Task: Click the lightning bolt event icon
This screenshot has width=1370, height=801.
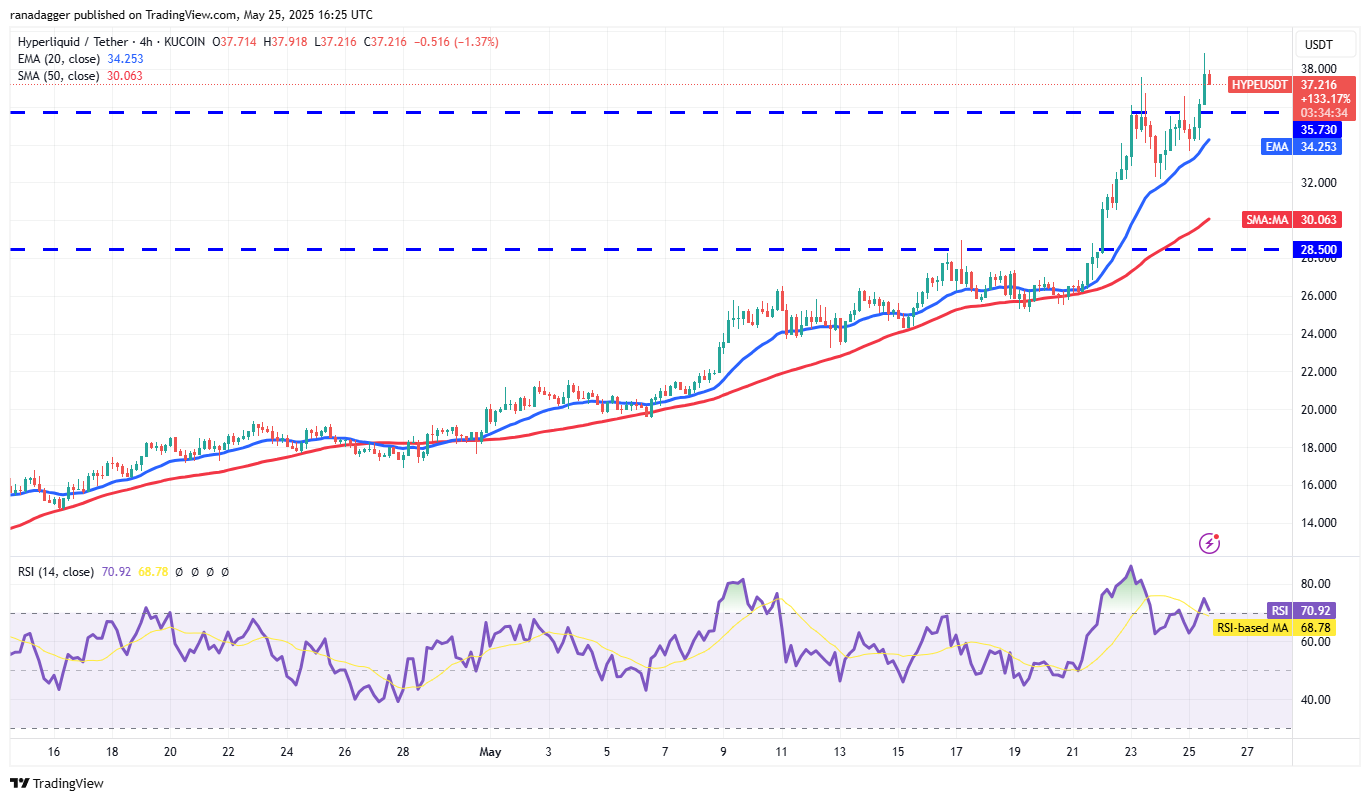Action: tap(1209, 543)
